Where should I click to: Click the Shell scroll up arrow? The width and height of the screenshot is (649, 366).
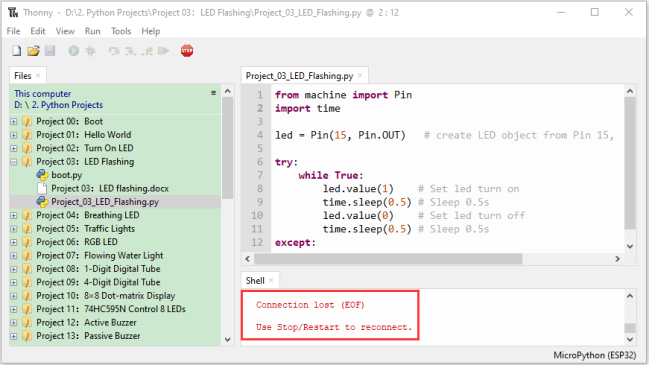630,296
